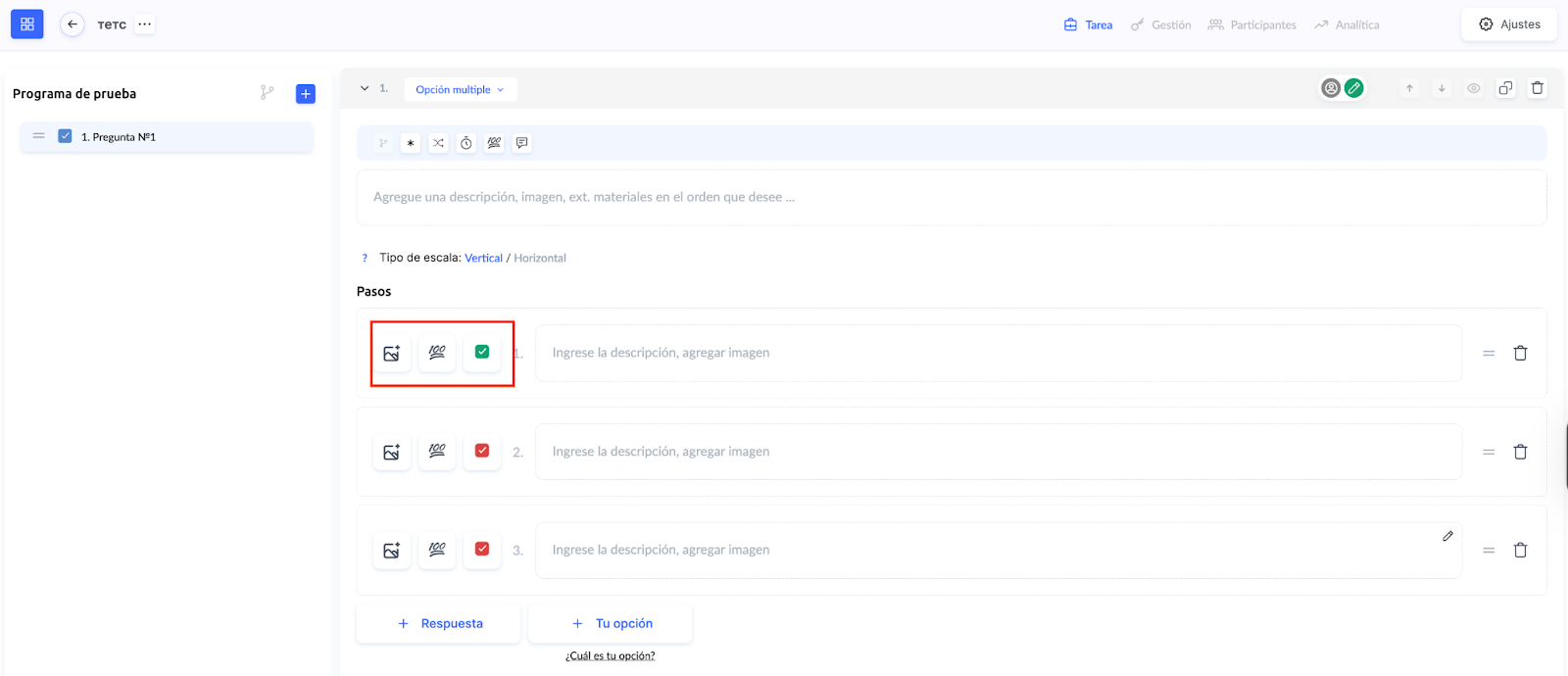The width and height of the screenshot is (1568, 676).
Task: Click the step 1 description input field
Action: 998,353
